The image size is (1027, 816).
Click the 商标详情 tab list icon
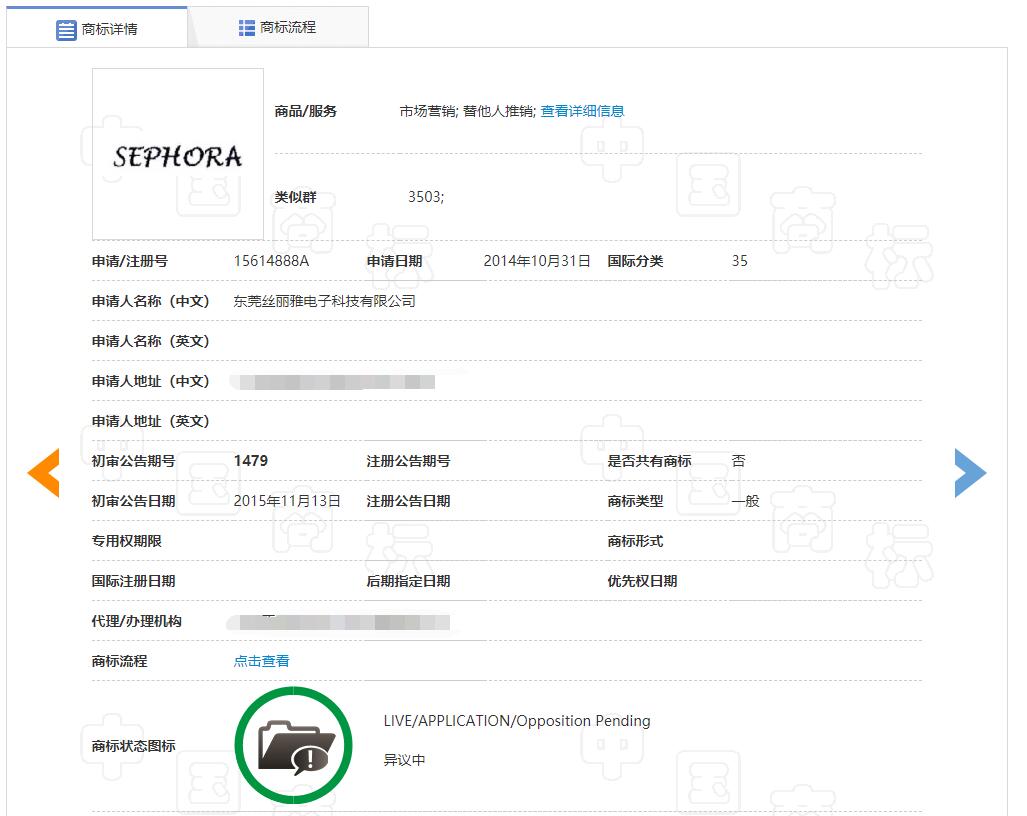[x=66, y=30]
